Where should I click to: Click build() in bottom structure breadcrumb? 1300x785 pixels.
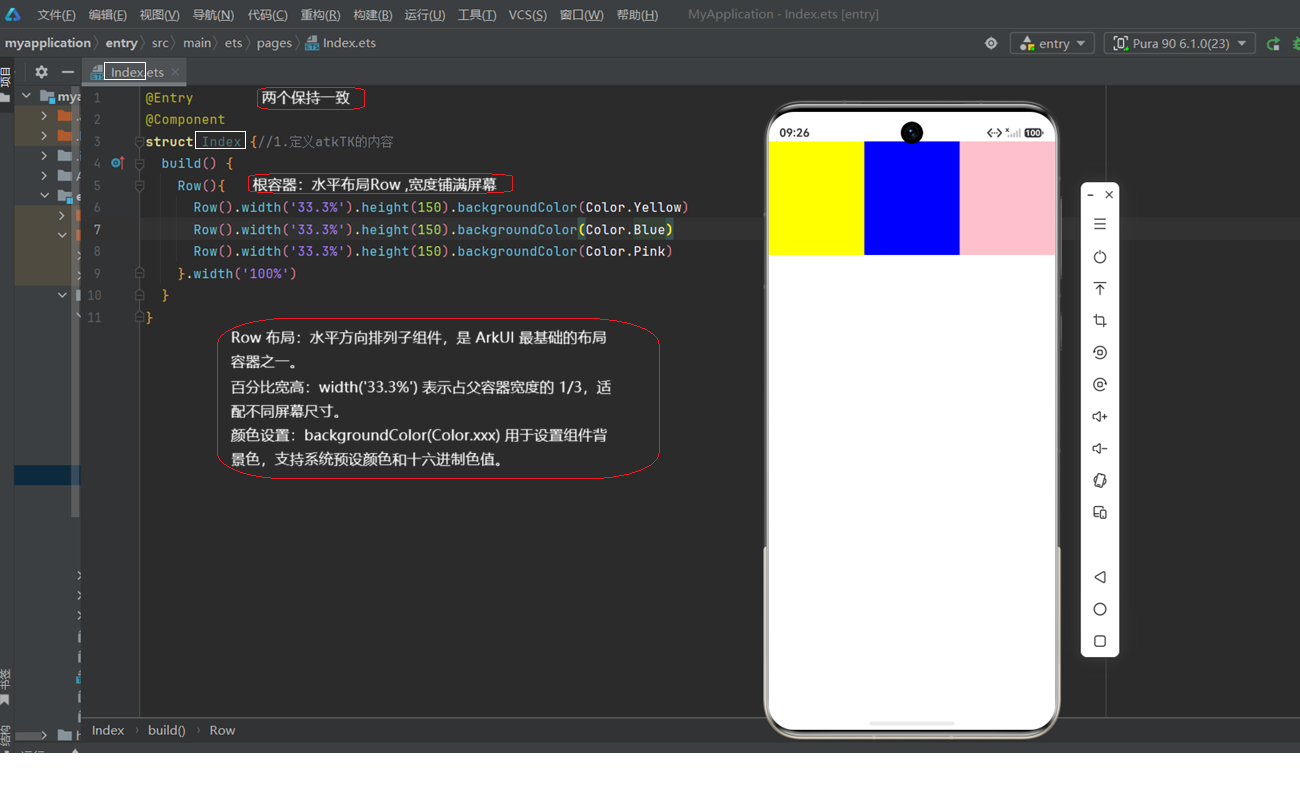(x=167, y=730)
